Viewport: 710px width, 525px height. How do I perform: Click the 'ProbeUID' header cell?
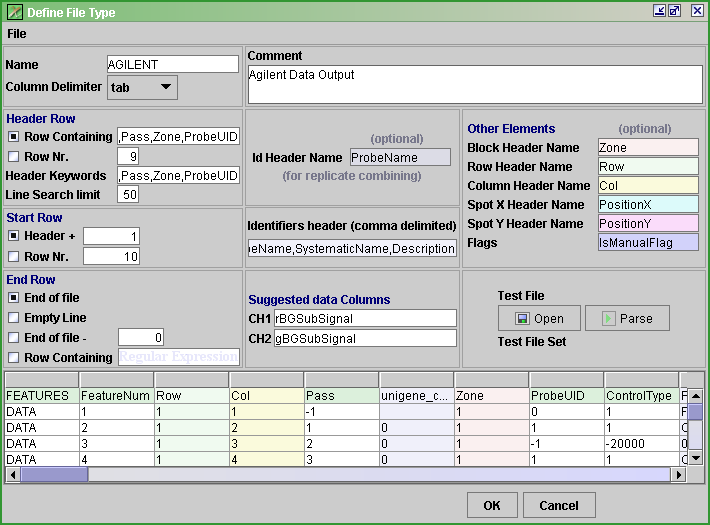point(566,395)
